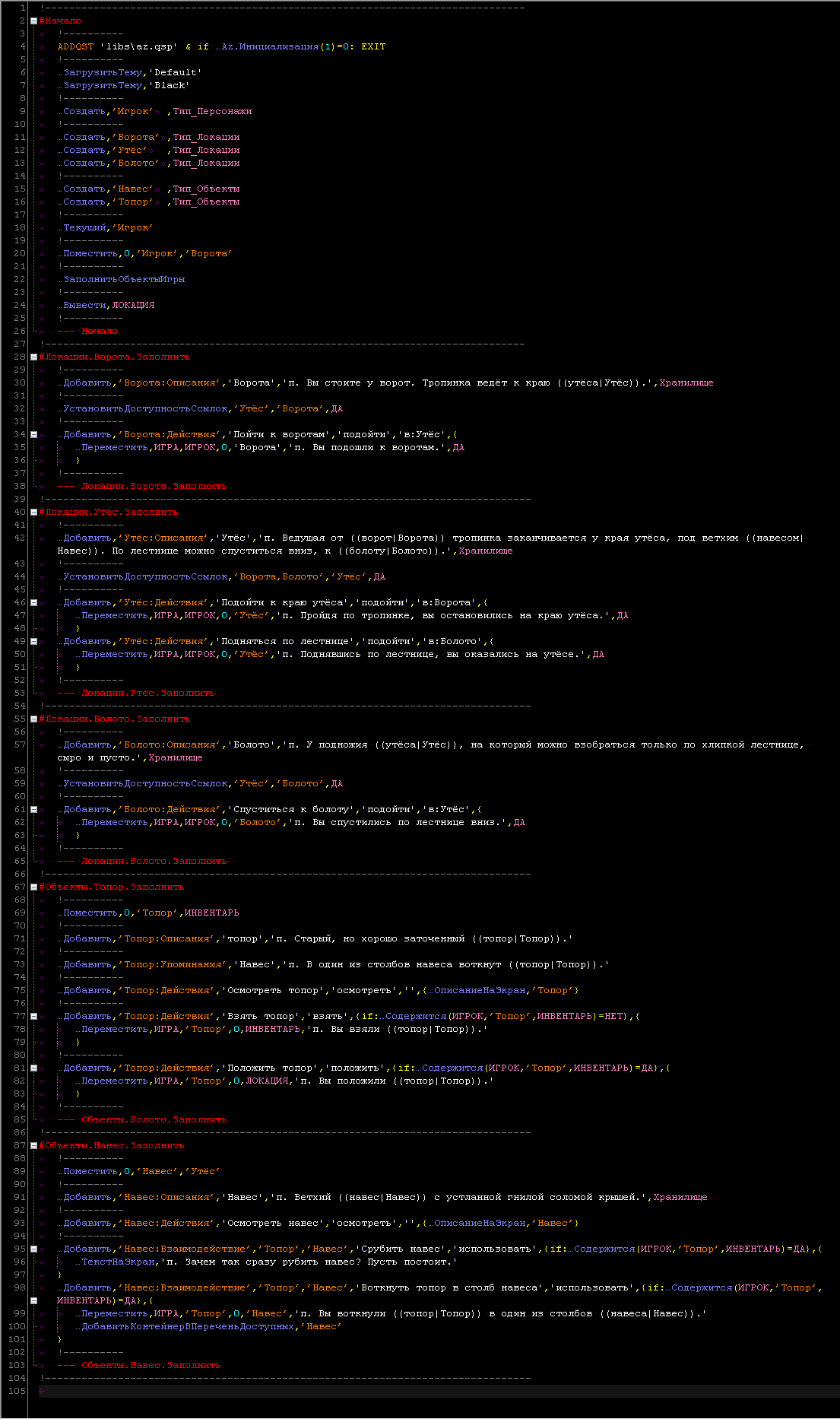Screen dimensions: 840x1419
Task: Click …УстановитьДоступностьСсылок on line 32
Action: pyautogui.click(x=142, y=408)
